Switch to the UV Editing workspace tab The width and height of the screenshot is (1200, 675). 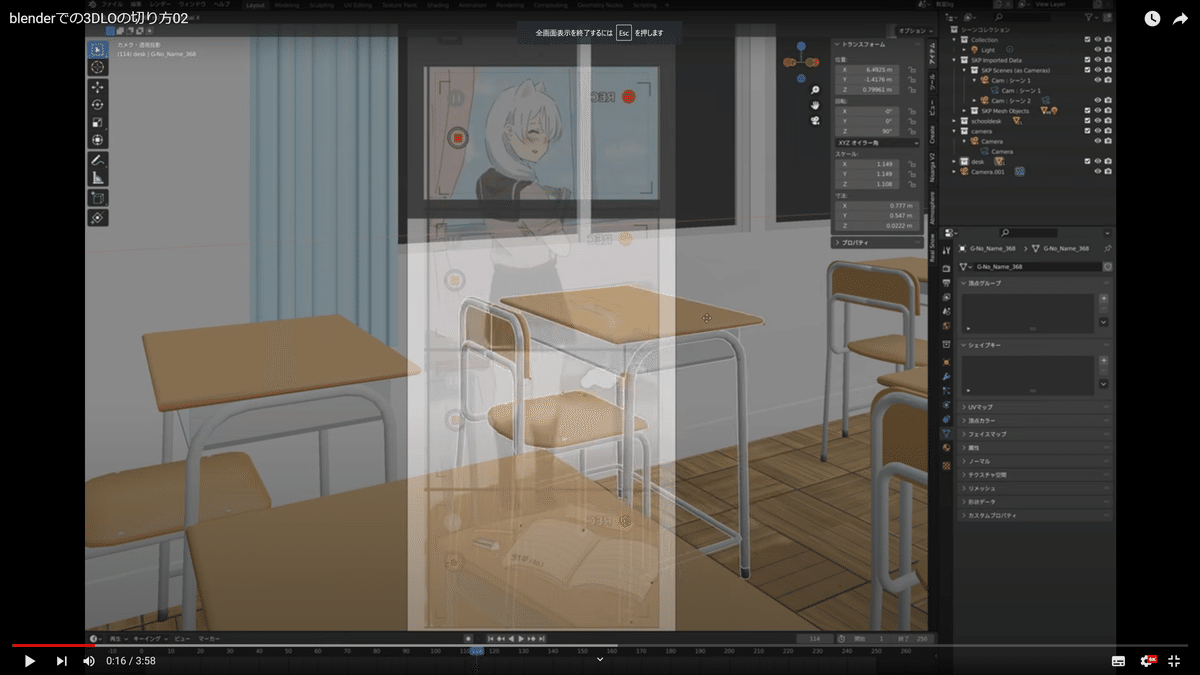356,4
